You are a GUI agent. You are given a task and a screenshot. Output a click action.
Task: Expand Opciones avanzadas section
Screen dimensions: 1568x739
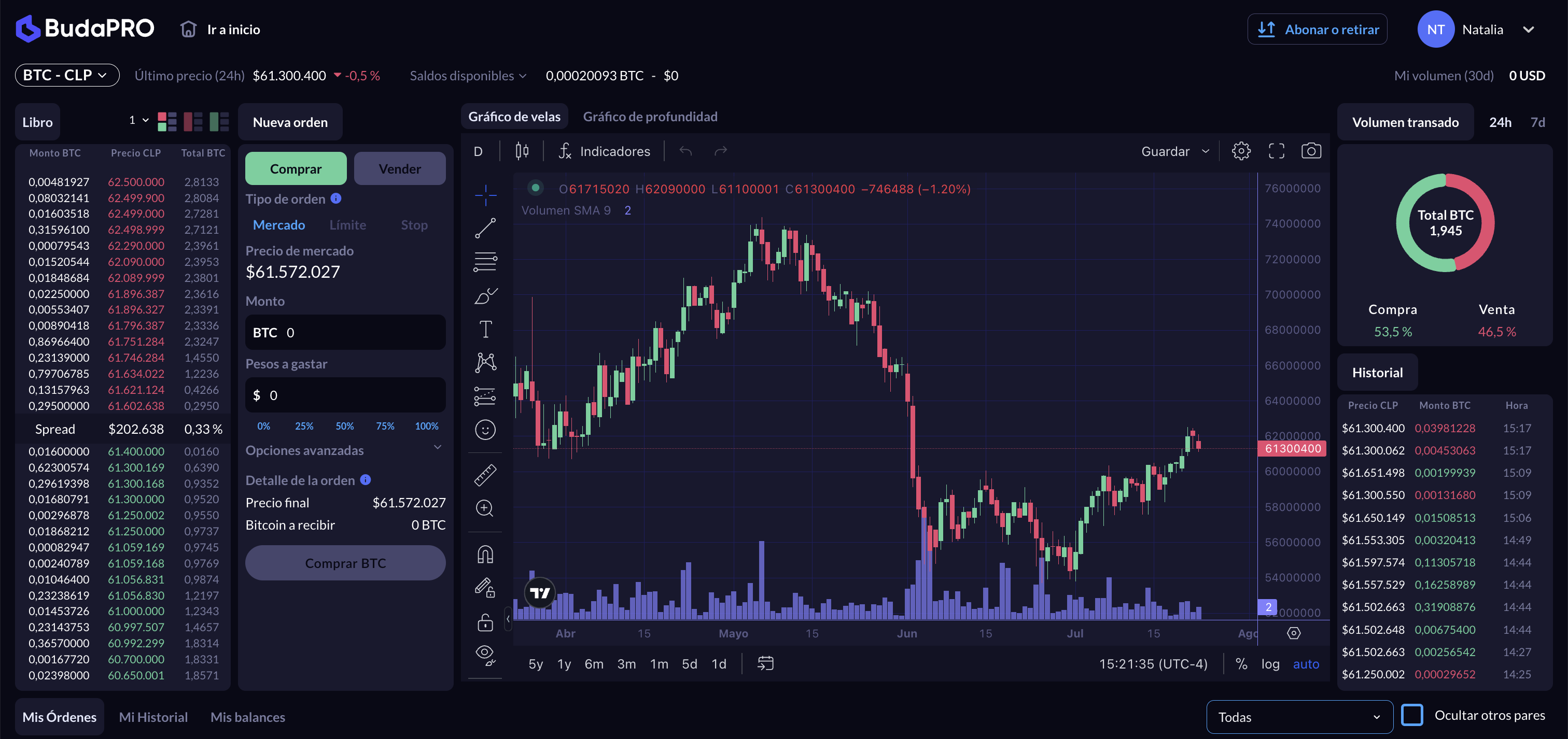(x=344, y=450)
